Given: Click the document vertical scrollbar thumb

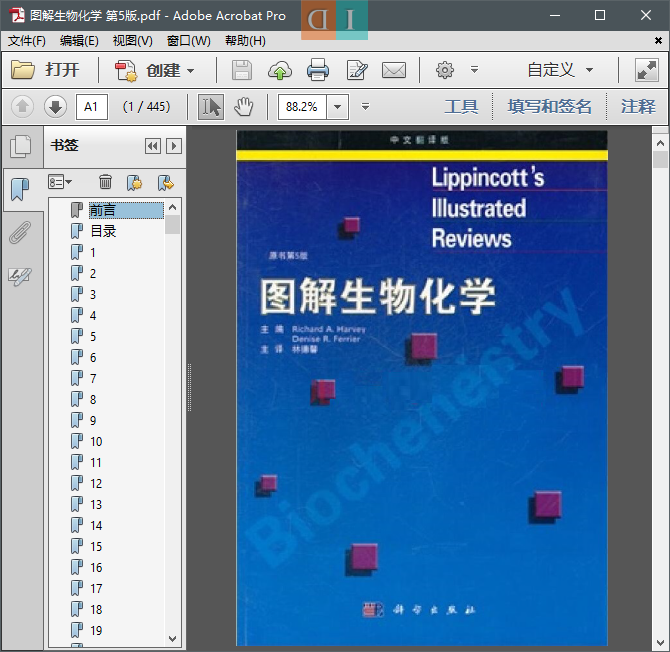Looking at the screenshot, I should pyautogui.click(x=660, y=159).
